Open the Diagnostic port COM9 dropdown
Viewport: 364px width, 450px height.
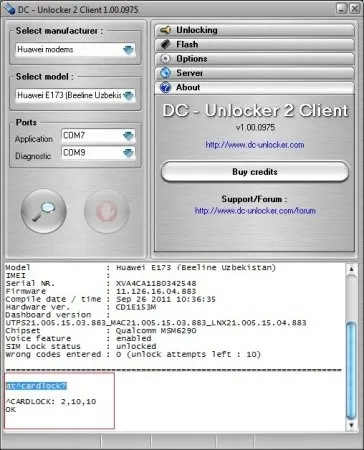[x=98, y=153]
